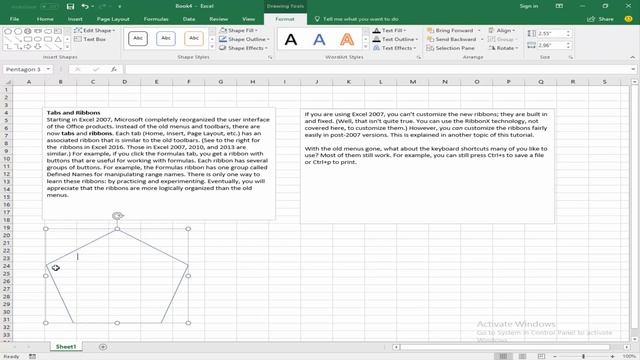Click the Save icon in the title bar

70,6
